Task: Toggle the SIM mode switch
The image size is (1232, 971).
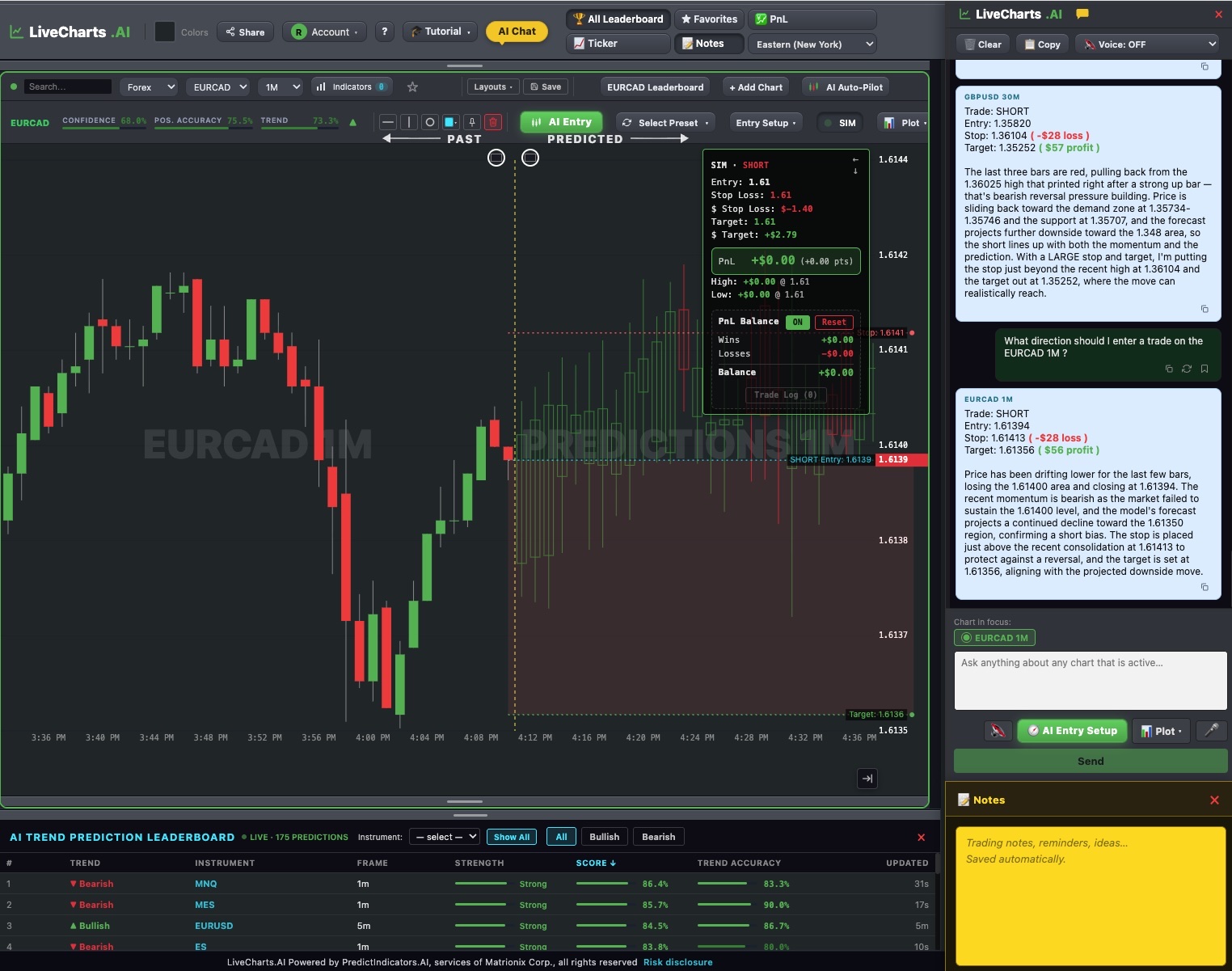Action: [839, 122]
